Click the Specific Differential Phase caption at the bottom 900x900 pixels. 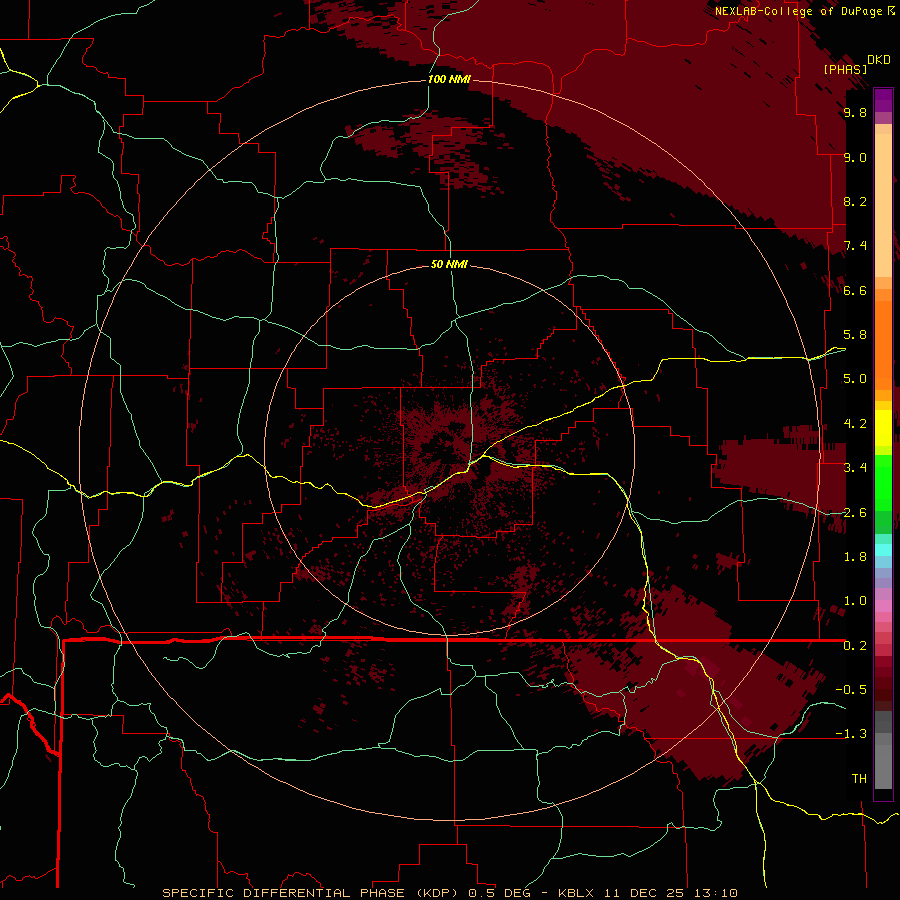click(449, 893)
